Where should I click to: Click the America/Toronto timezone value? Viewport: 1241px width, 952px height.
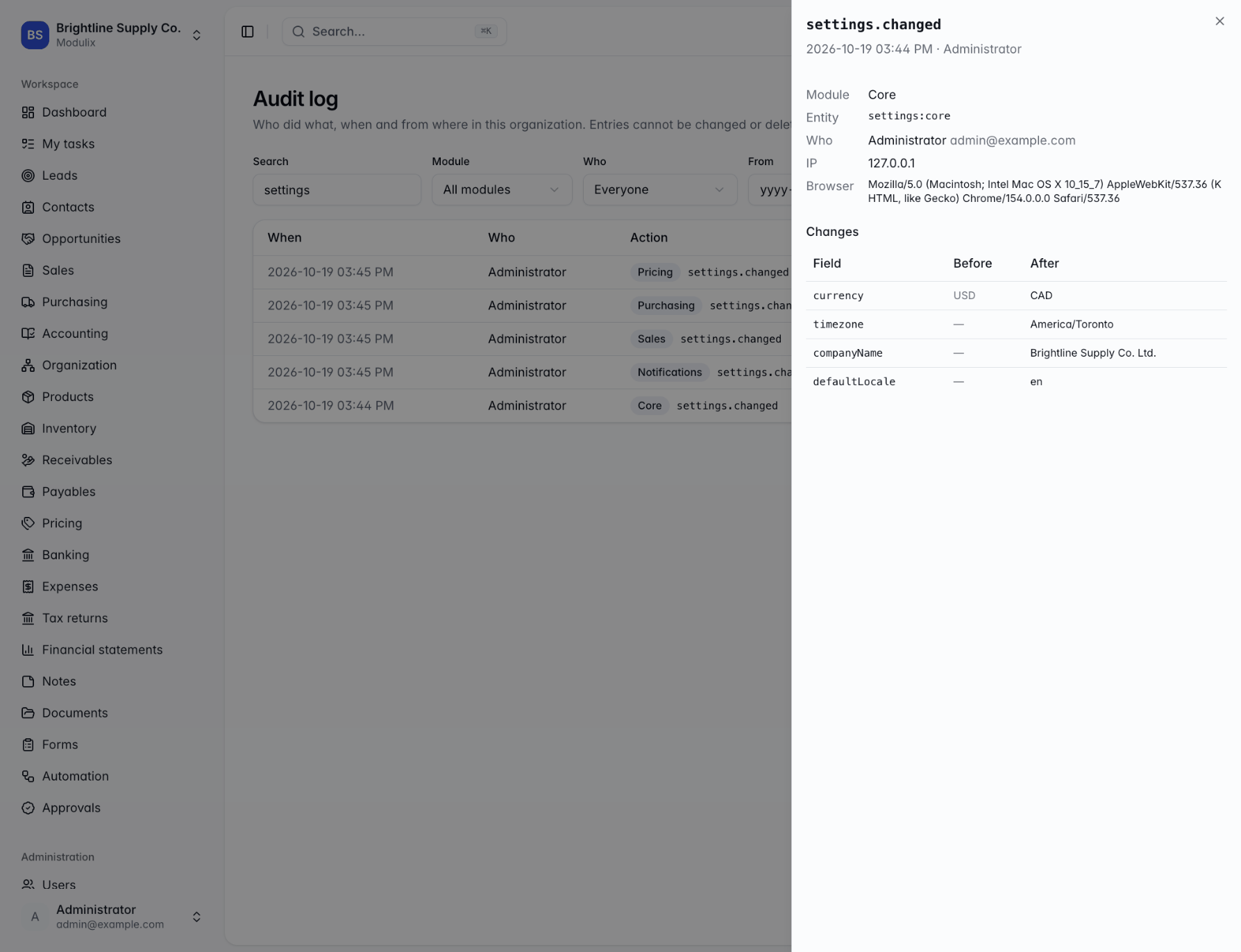1071,324
